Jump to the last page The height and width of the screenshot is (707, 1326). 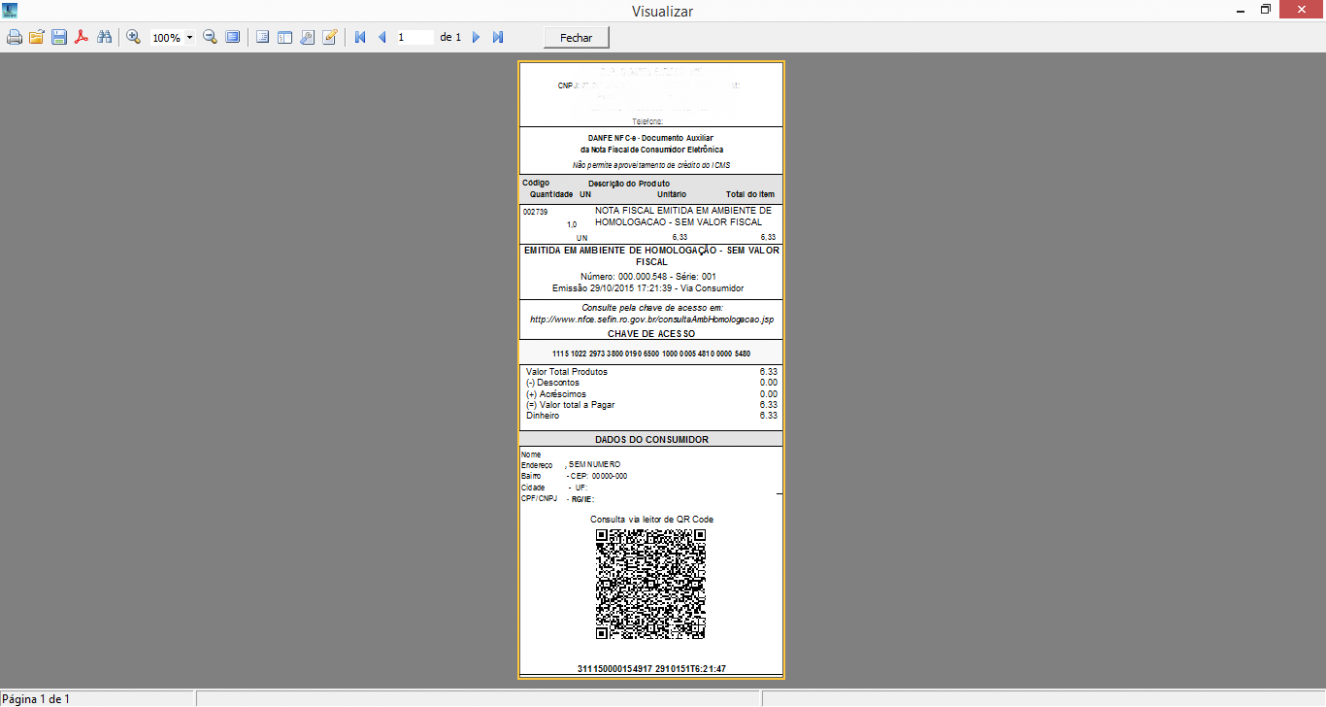point(498,37)
